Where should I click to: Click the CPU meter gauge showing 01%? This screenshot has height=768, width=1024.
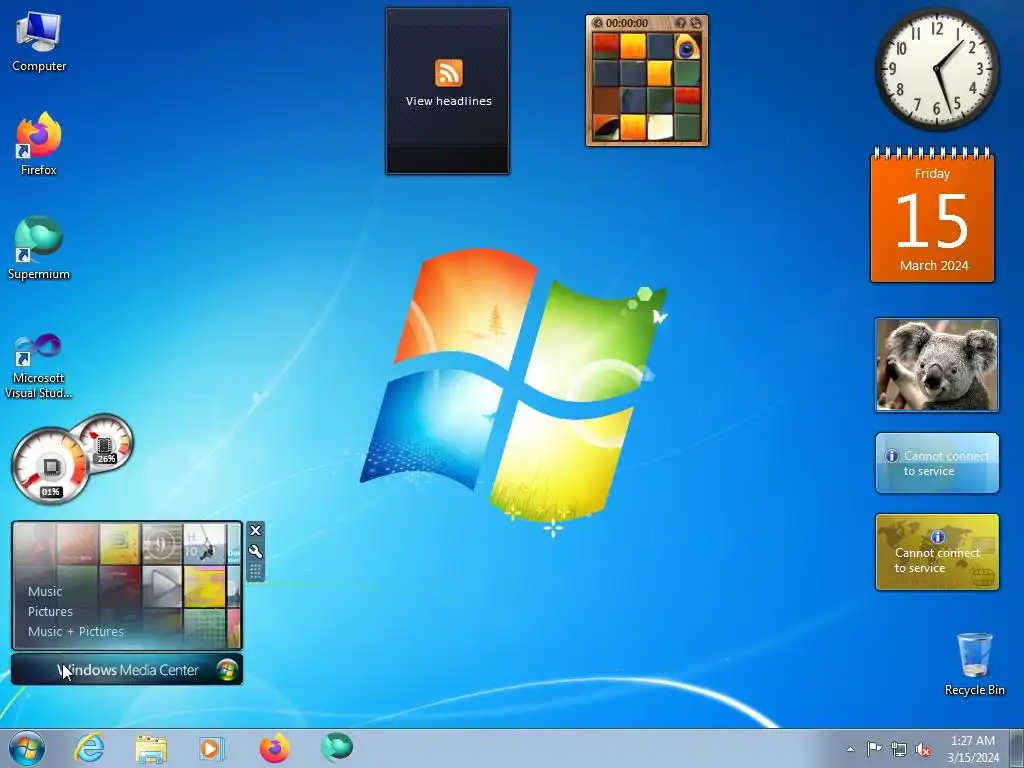click(x=50, y=466)
